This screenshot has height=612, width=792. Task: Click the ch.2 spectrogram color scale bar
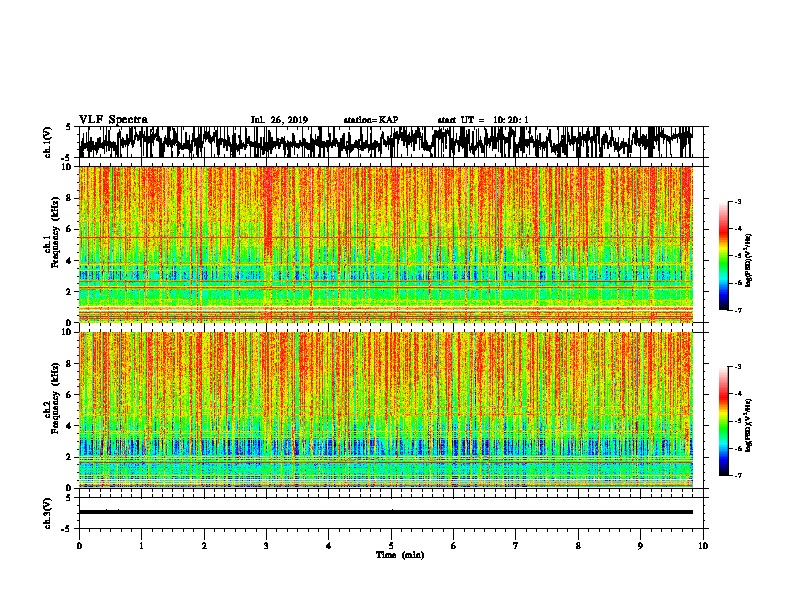click(724, 421)
